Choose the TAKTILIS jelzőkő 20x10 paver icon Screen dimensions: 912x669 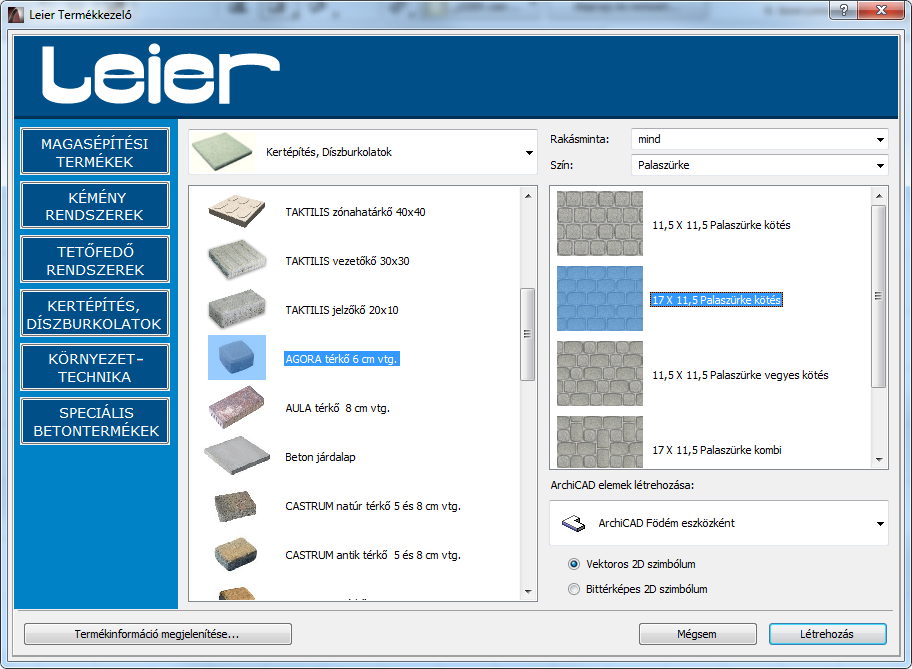(x=238, y=309)
